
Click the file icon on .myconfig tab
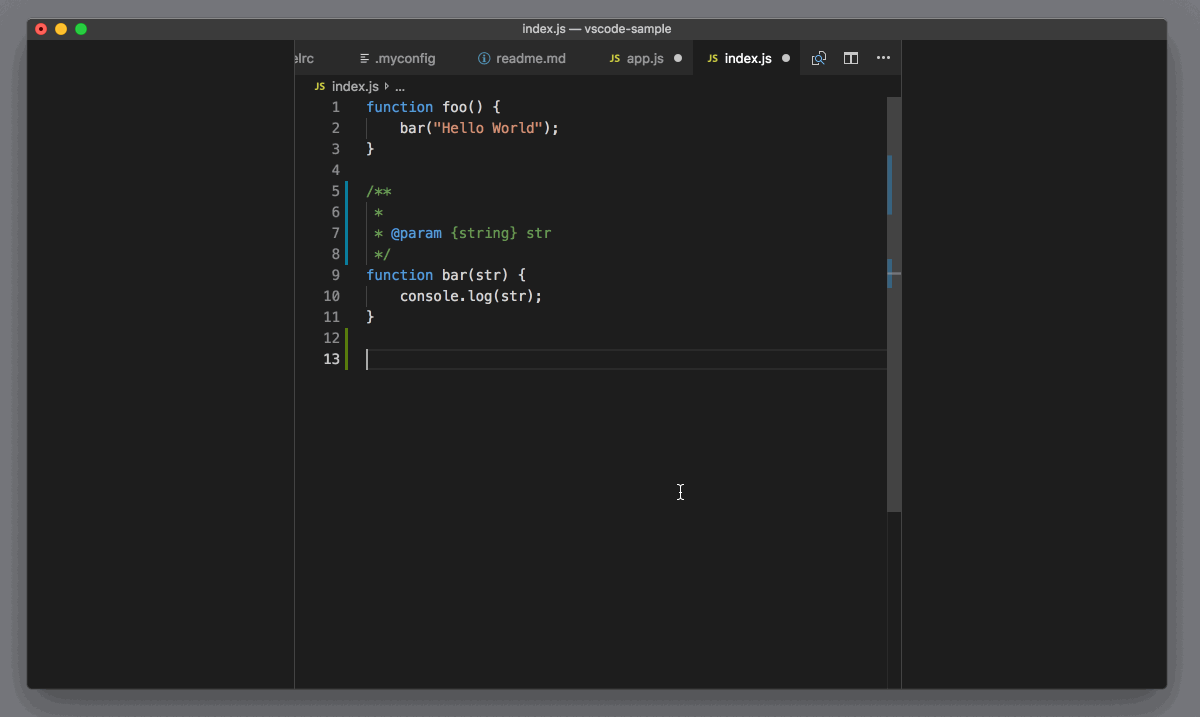pyautogui.click(x=365, y=58)
